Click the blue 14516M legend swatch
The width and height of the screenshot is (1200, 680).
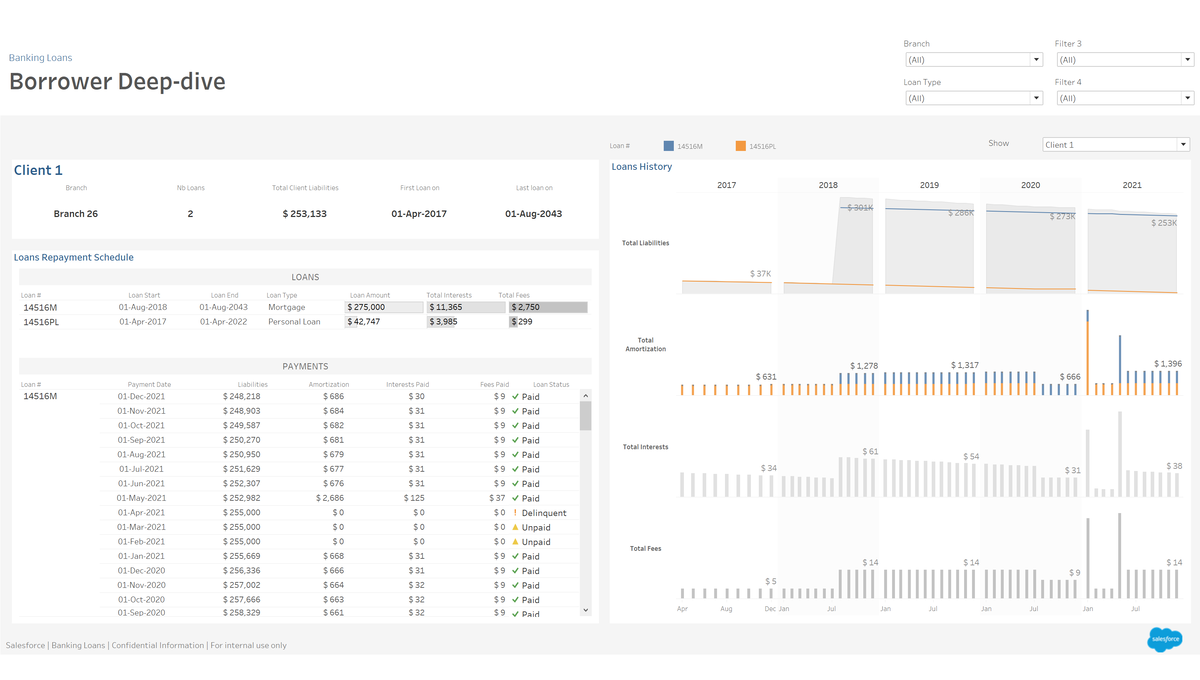pos(669,146)
